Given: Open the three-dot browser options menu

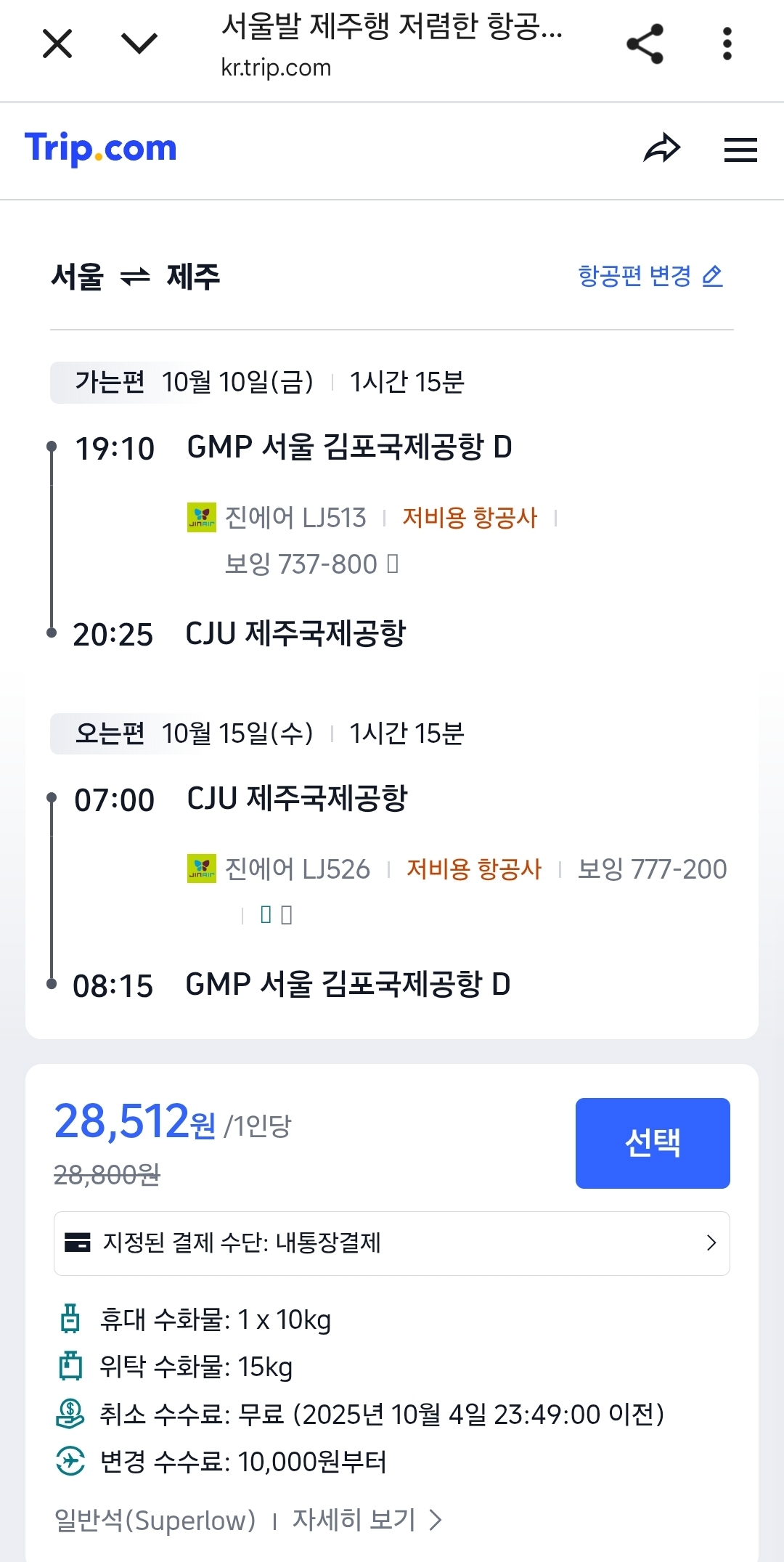Looking at the screenshot, I should [727, 44].
